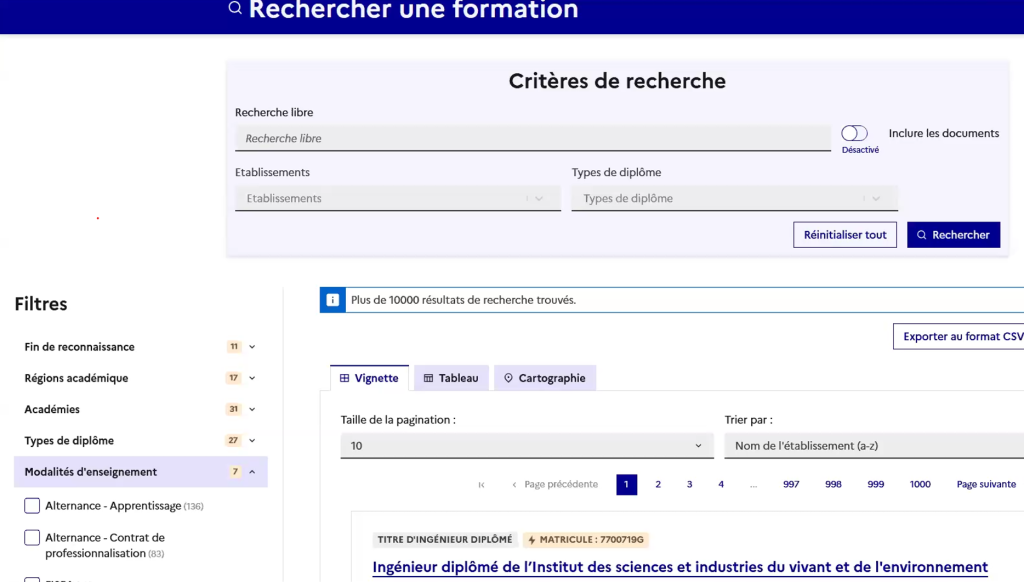Click the lightning icon in Matricule badge
This screenshot has height=582, width=1024.
click(x=532, y=540)
